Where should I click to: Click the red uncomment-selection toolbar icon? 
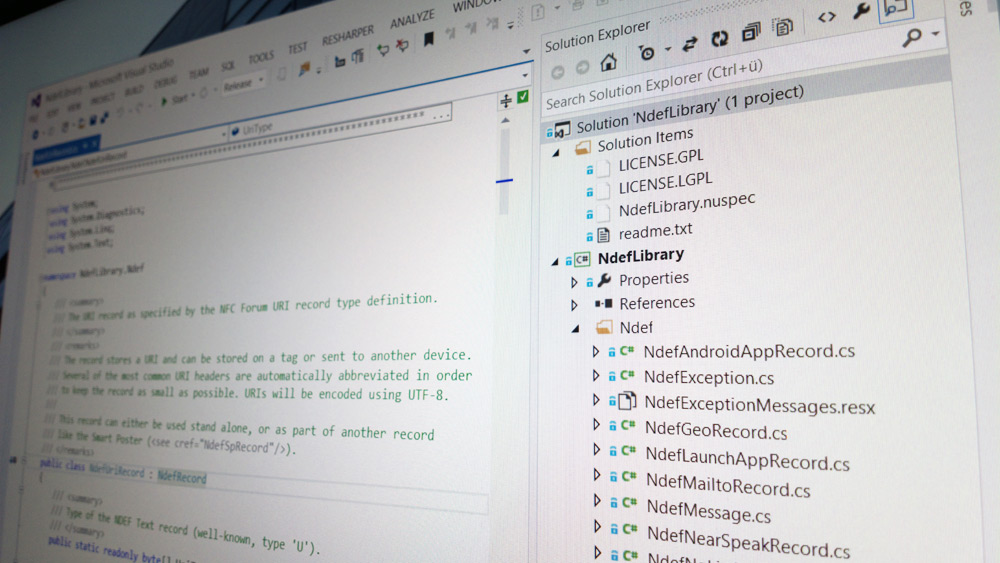click(402, 45)
